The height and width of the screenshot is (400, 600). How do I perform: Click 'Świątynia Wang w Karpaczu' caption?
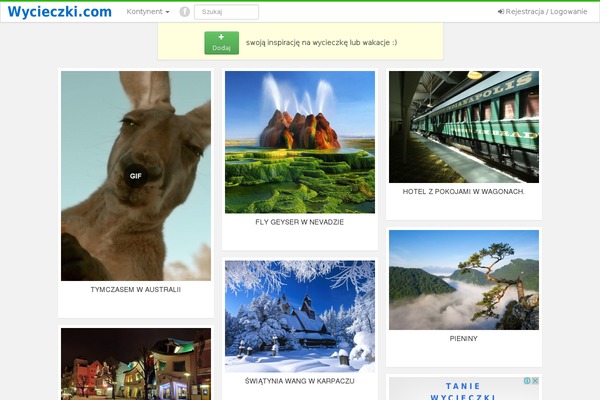[x=300, y=381]
